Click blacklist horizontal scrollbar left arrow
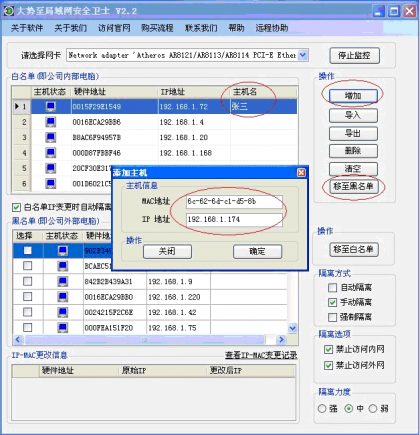 click(18, 340)
